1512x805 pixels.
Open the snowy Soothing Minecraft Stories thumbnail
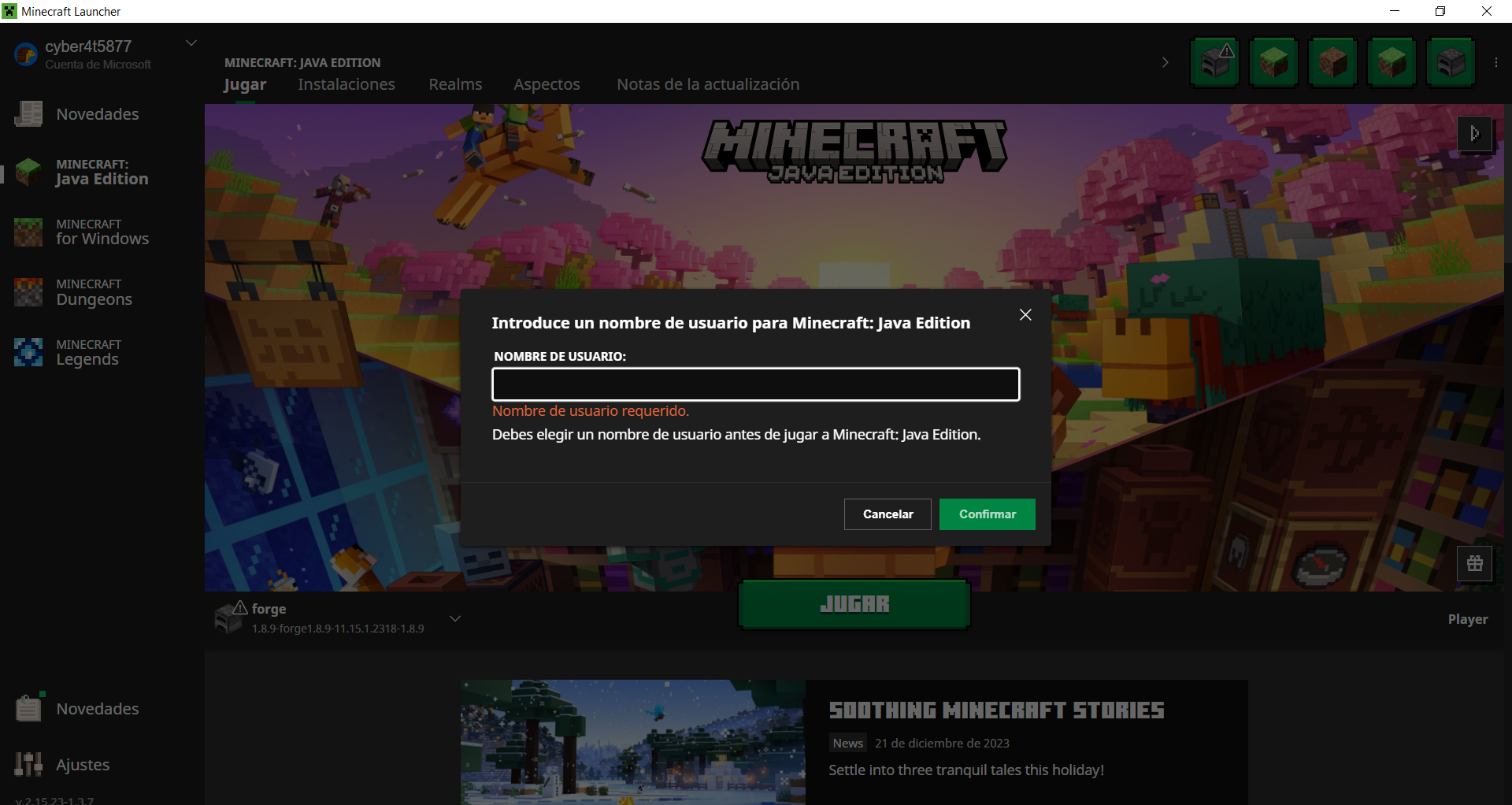633,742
